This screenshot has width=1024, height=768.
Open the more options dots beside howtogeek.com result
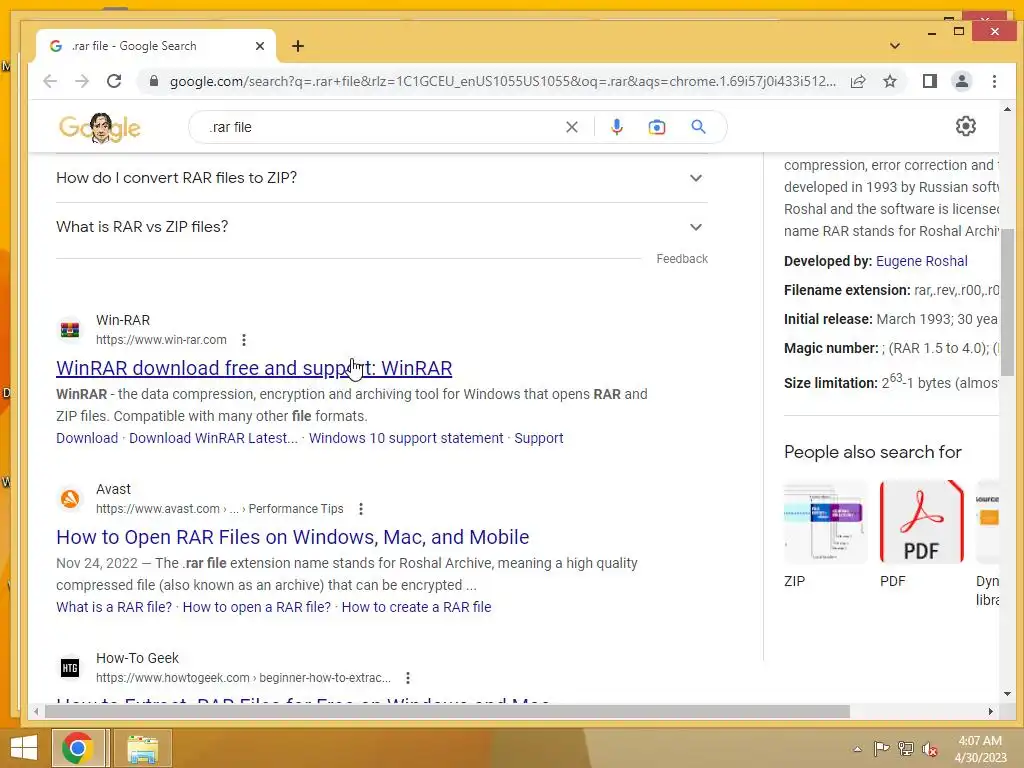(x=408, y=678)
